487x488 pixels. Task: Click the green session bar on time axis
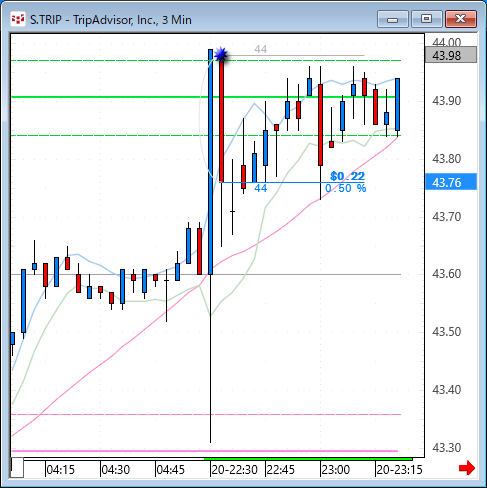point(308,459)
